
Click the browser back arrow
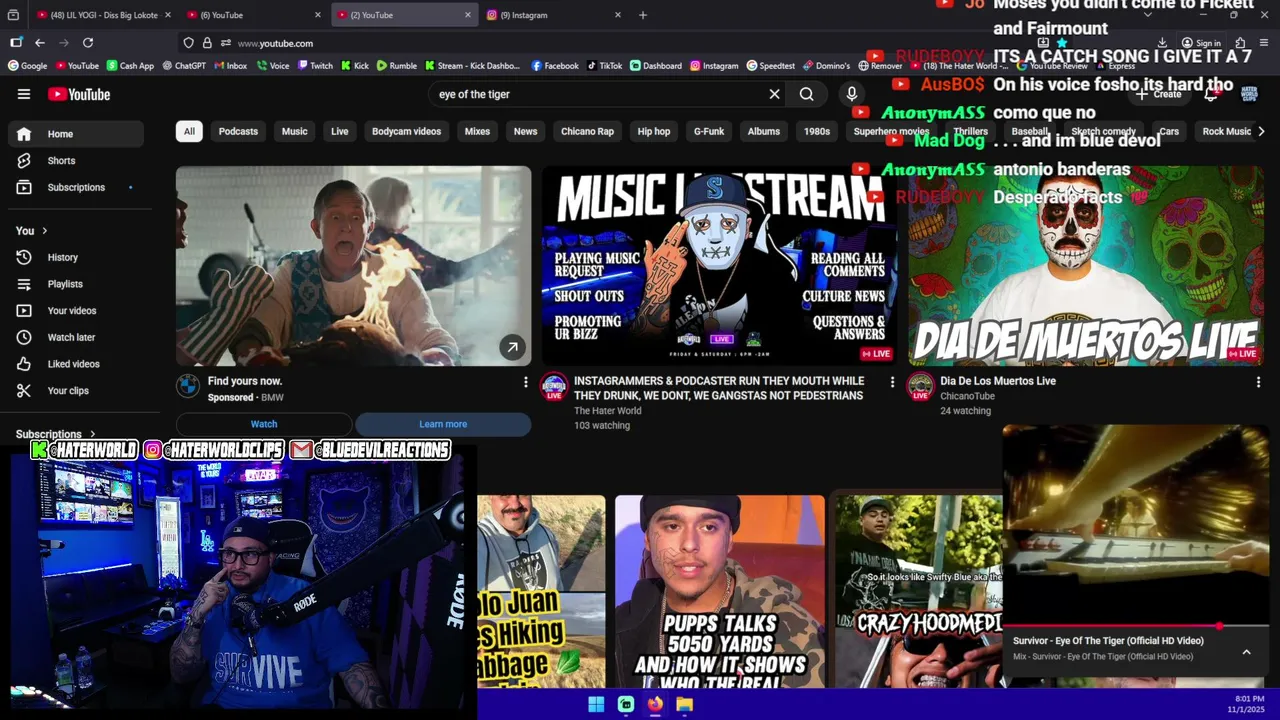pyautogui.click(x=39, y=43)
